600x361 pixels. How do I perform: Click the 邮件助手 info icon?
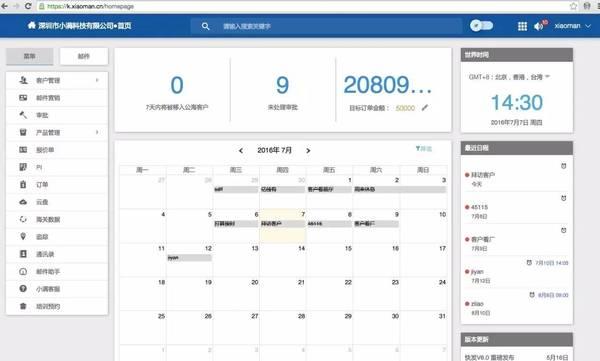(23, 271)
